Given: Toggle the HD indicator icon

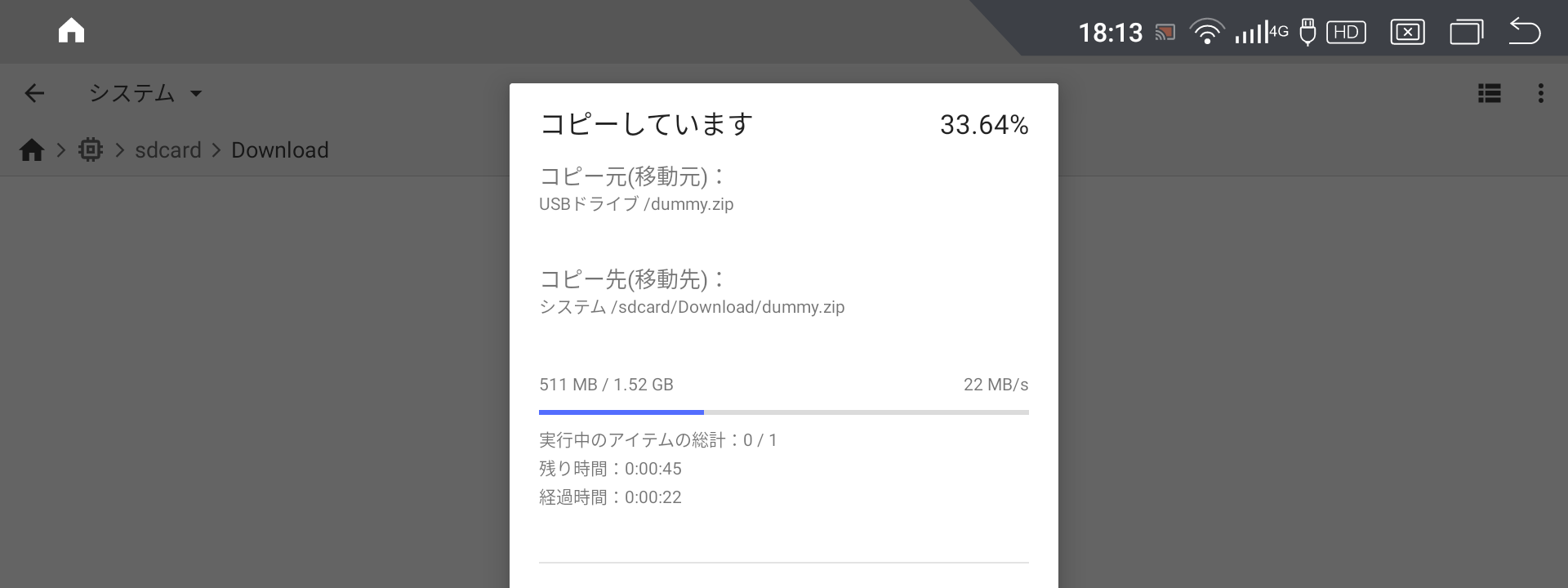Looking at the screenshot, I should [x=1346, y=32].
